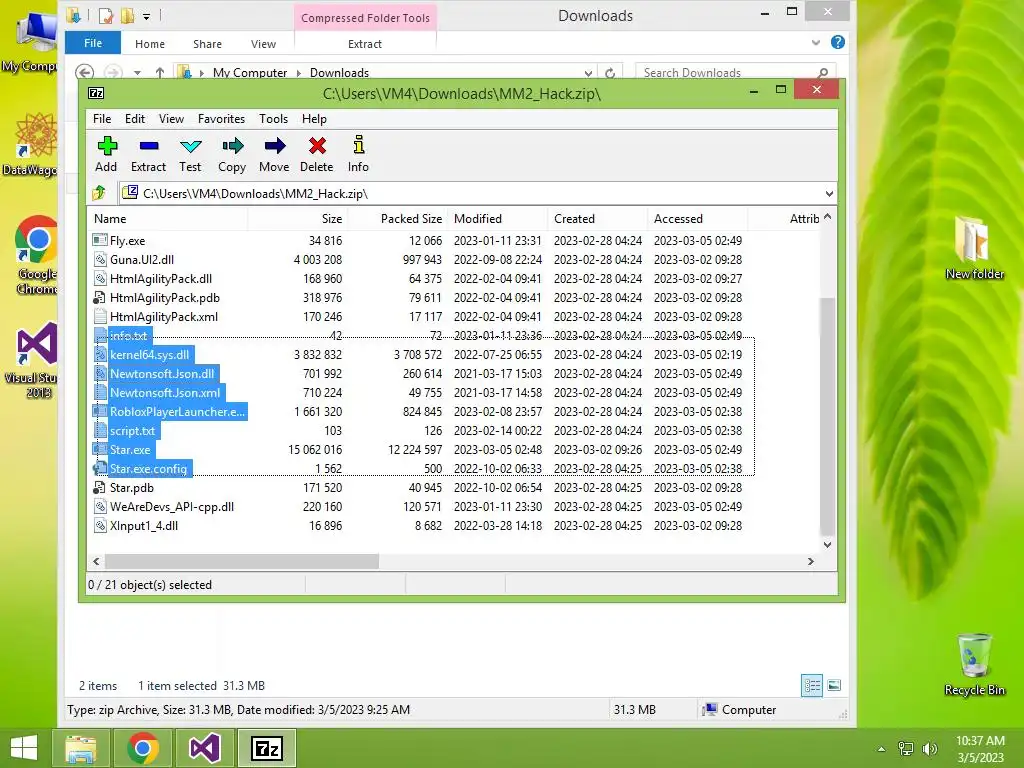Select the WeAreDevs_API-cpp.dll file
Screen dimensions: 1024x768
tap(172, 507)
